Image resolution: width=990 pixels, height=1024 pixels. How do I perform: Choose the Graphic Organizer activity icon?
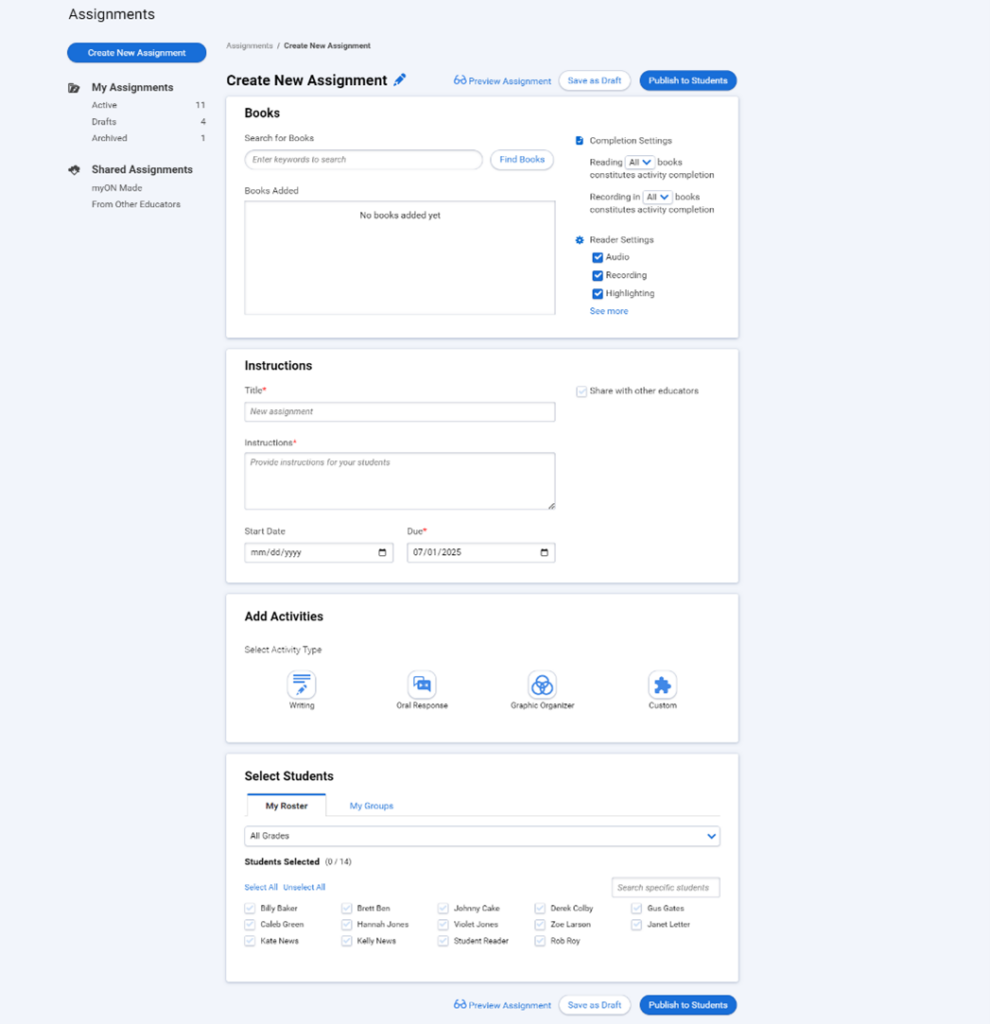(x=542, y=685)
